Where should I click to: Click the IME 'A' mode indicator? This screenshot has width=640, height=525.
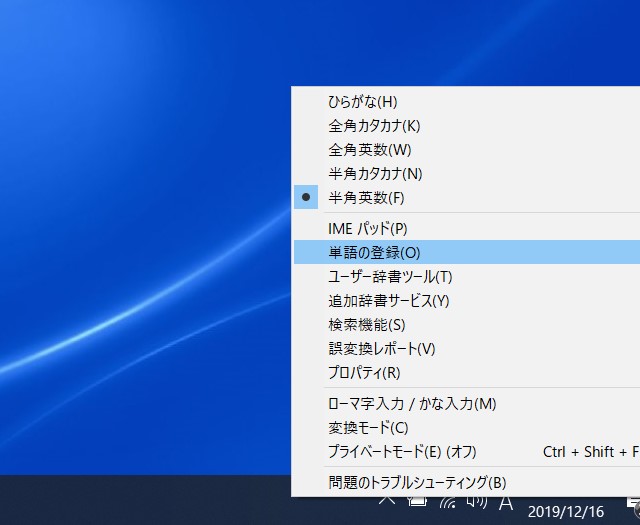point(506,503)
